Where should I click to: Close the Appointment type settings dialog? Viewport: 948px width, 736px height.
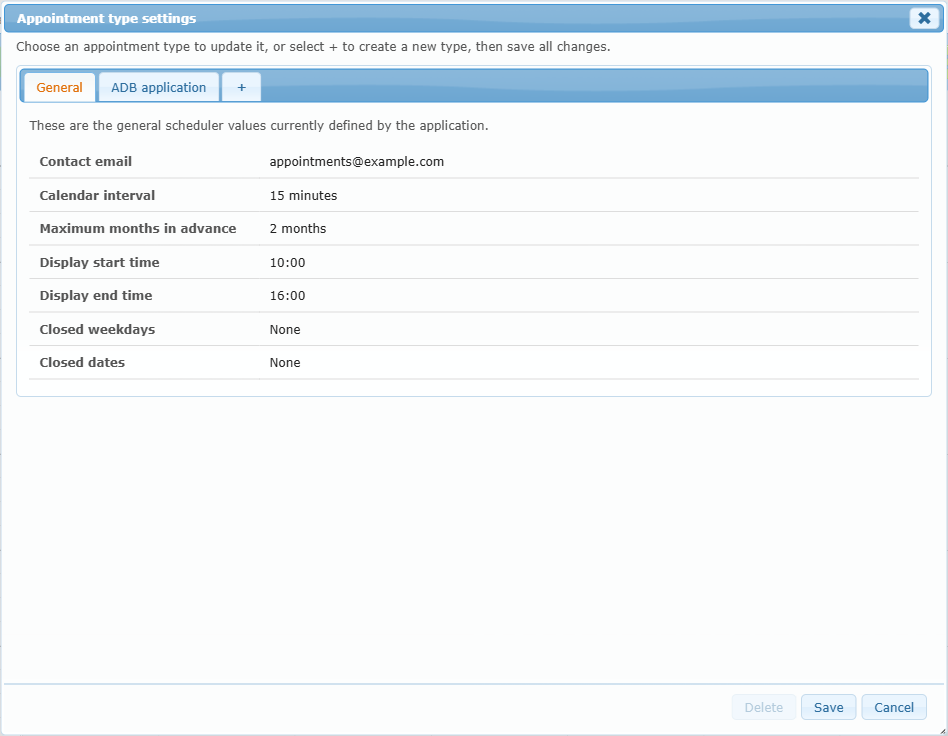click(924, 18)
